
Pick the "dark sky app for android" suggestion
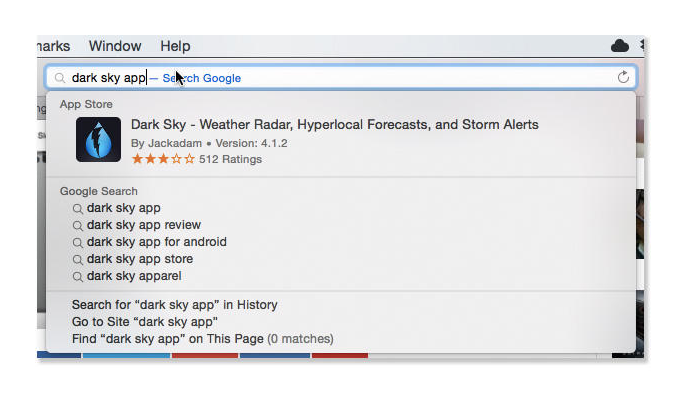tap(157, 242)
